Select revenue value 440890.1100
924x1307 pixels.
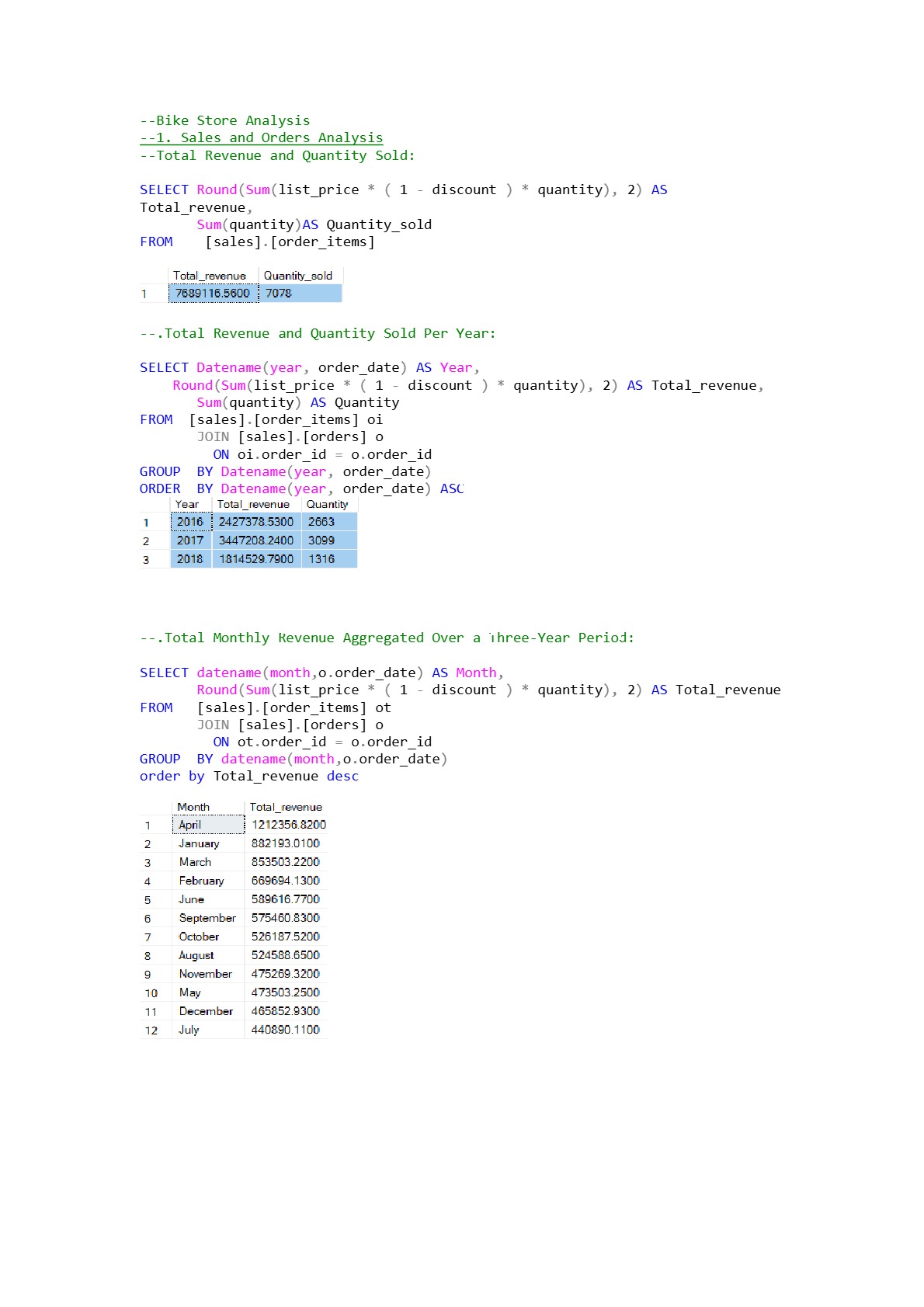click(286, 1030)
